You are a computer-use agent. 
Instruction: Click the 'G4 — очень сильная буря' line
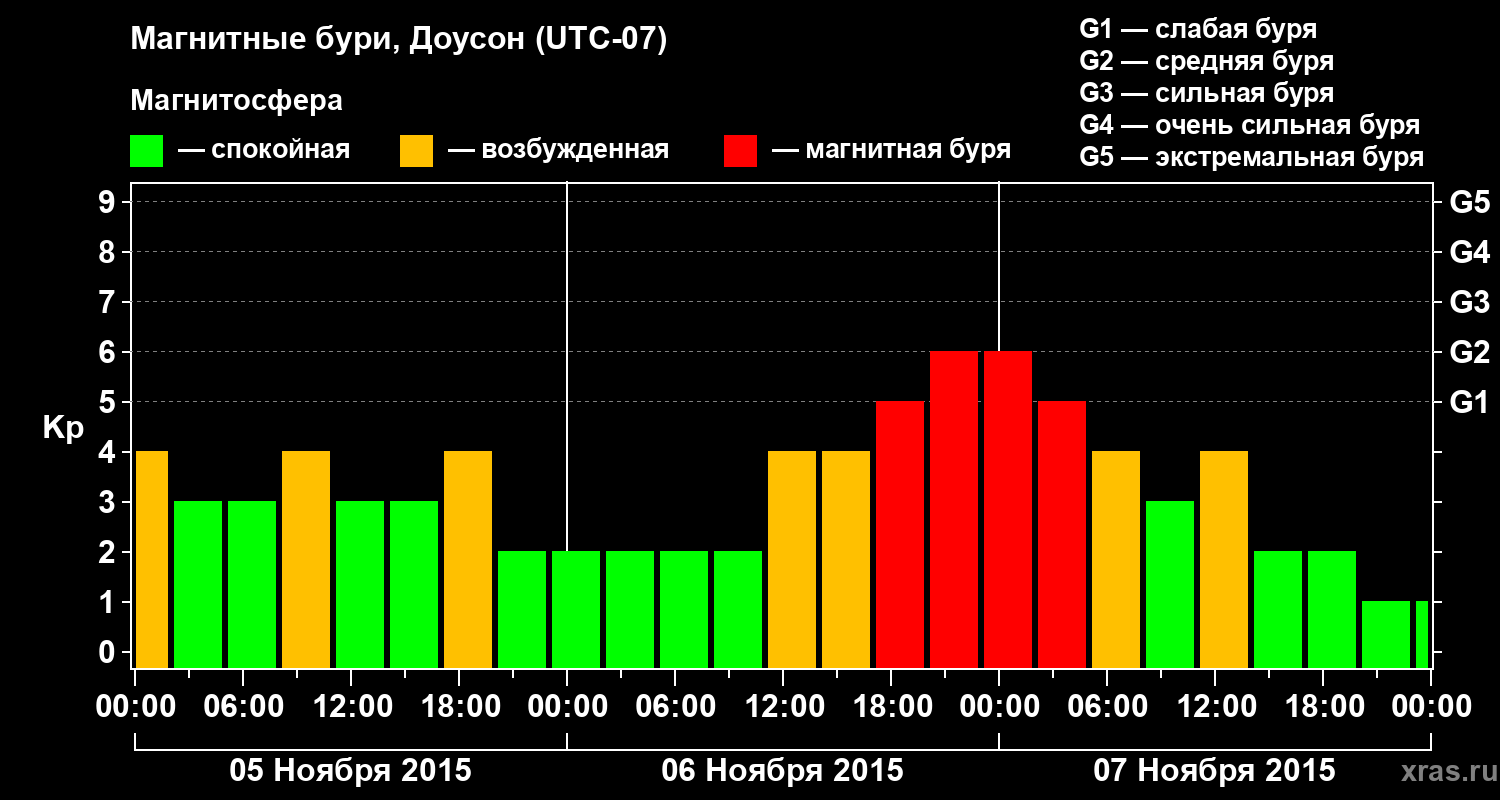[1249, 125]
